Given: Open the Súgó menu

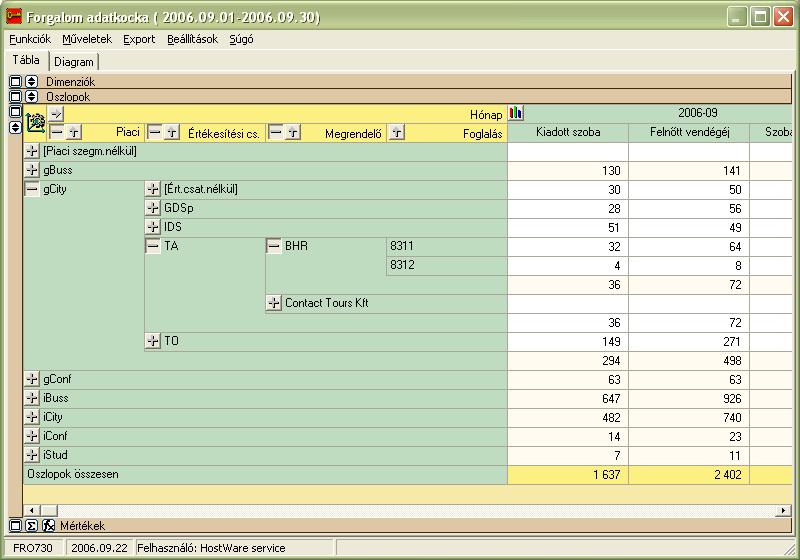Looking at the screenshot, I should point(241,39).
